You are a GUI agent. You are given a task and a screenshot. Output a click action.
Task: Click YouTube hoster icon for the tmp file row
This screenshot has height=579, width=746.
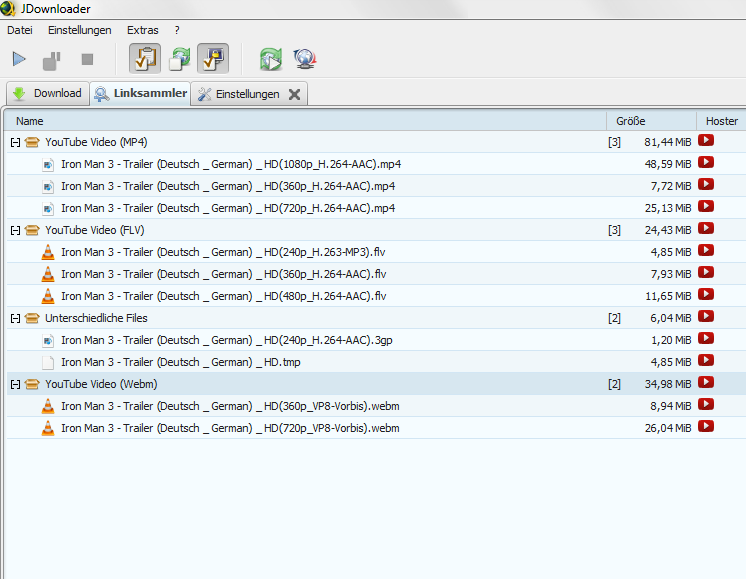pos(706,361)
